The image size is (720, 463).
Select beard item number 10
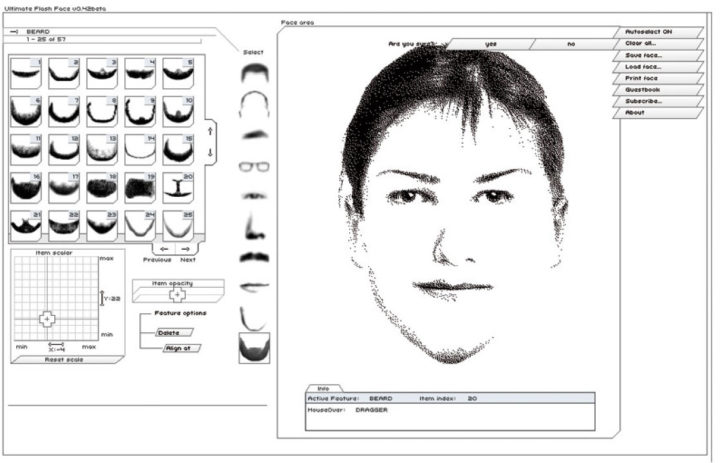point(178,111)
